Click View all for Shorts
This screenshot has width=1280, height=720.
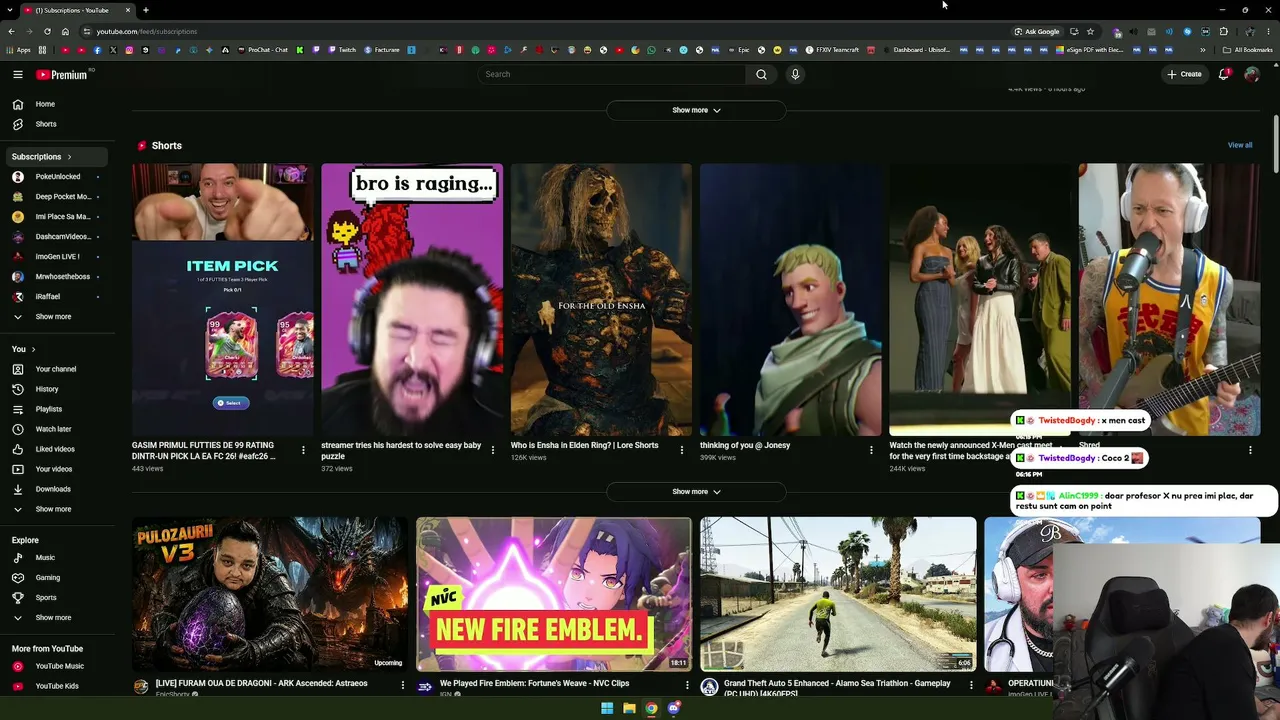(x=1240, y=145)
